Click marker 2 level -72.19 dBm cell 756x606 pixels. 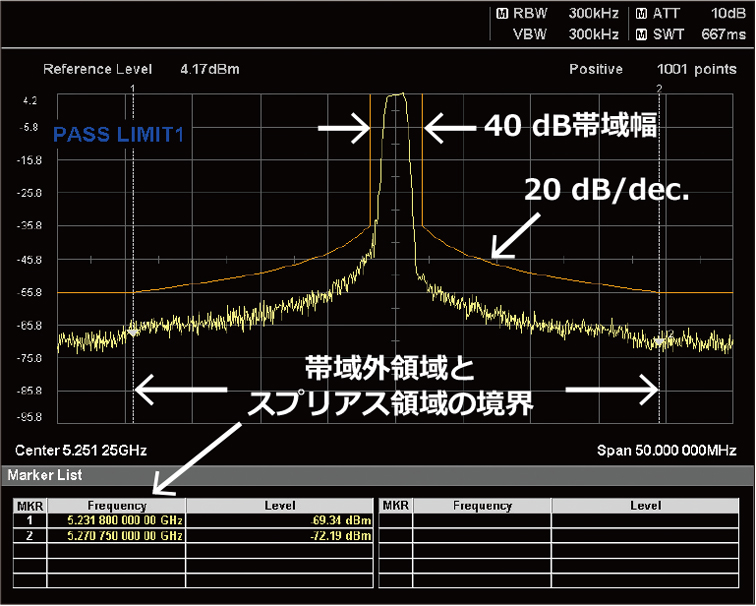(280, 536)
